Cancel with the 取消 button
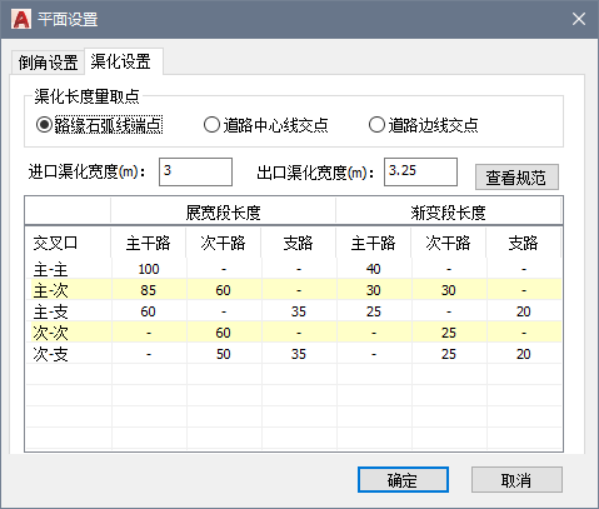This screenshot has width=599, height=509. [516, 480]
